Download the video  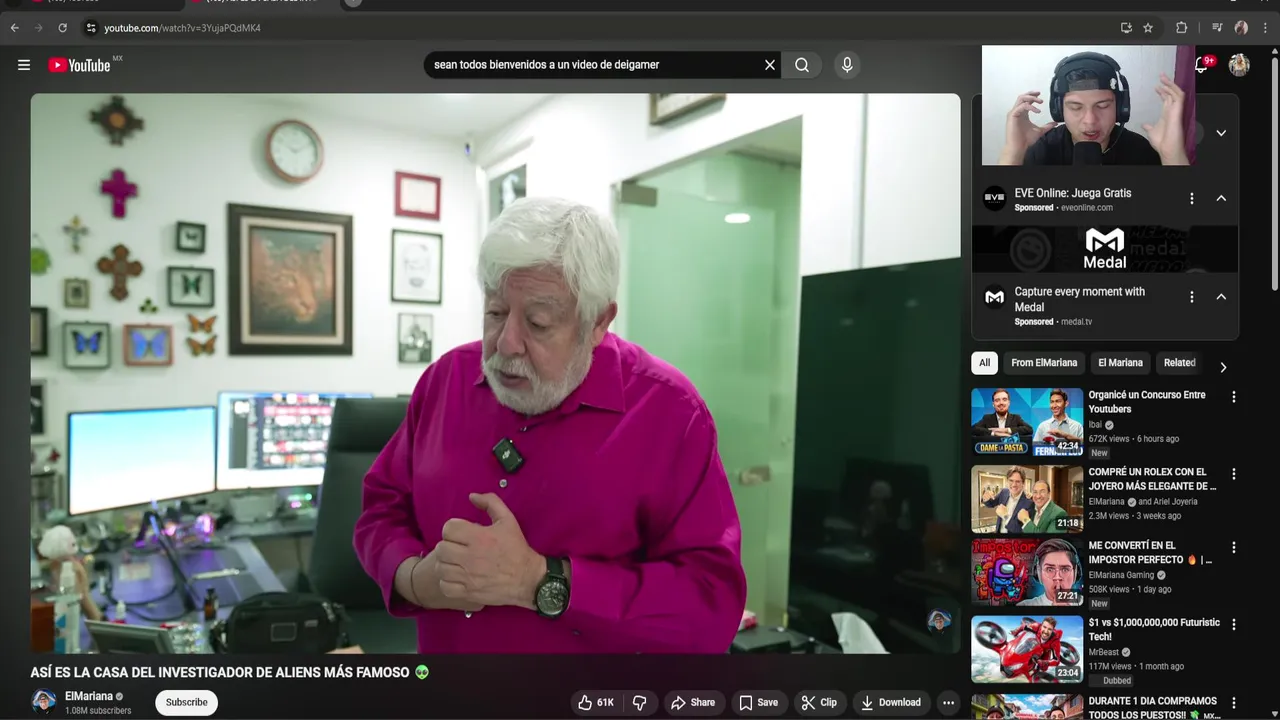click(x=891, y=703)
